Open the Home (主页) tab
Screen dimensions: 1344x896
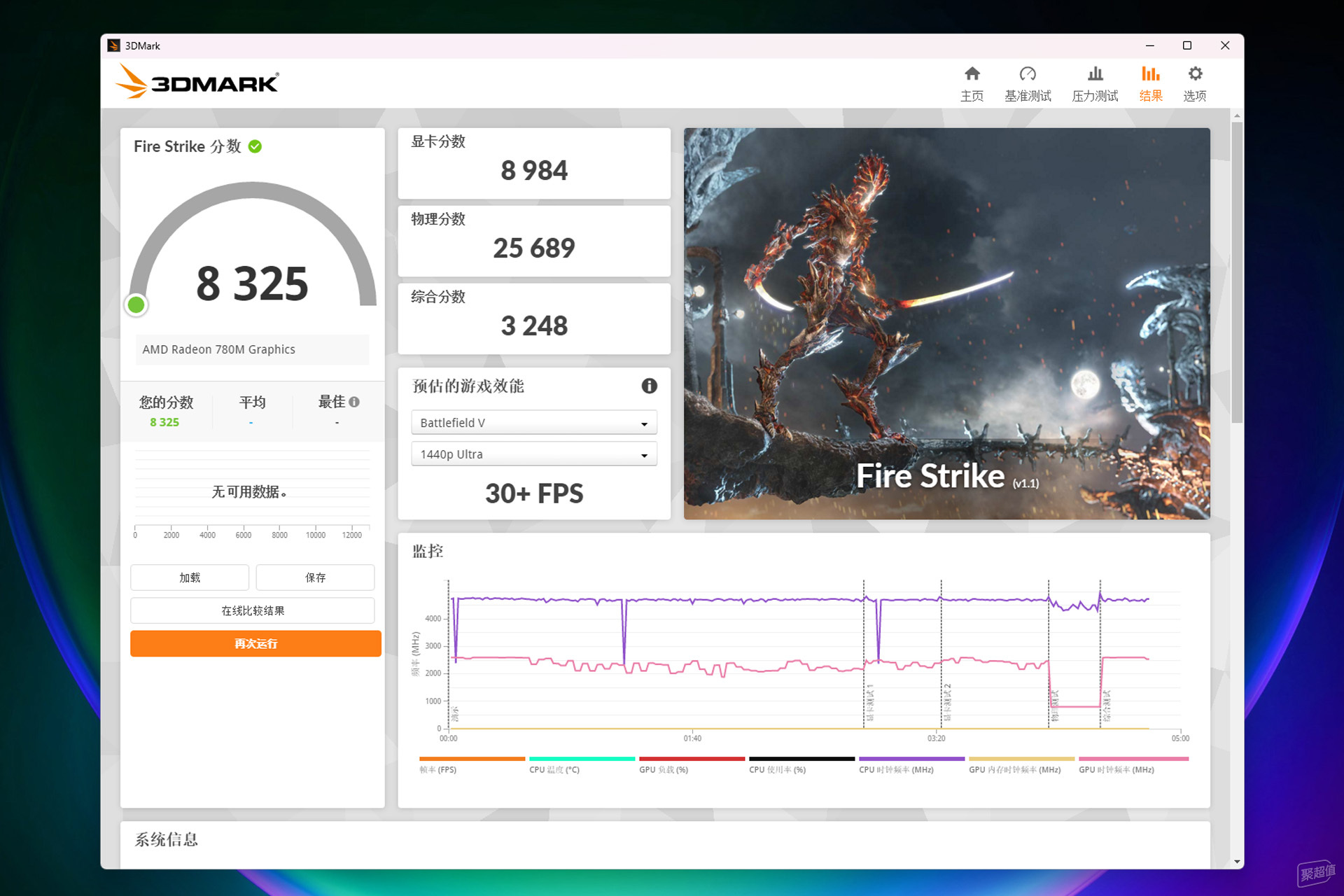(972, 84)
